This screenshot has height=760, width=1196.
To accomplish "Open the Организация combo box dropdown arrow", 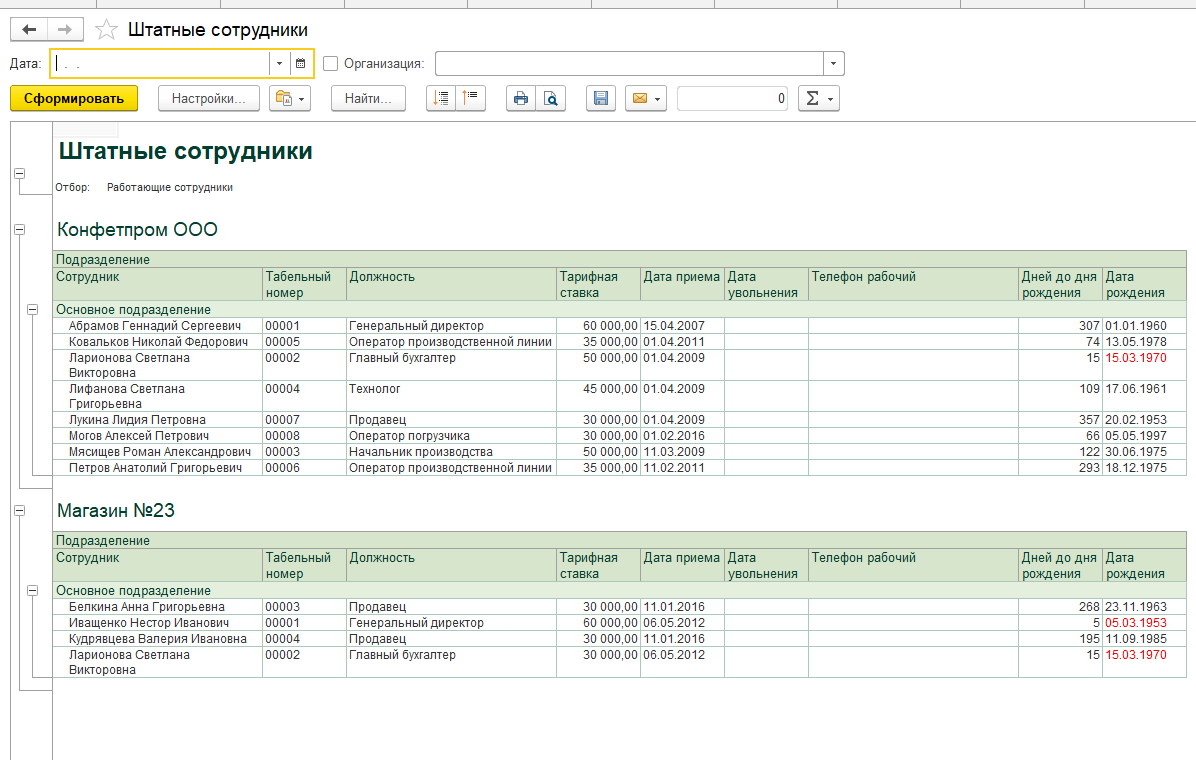I will pos(833,63).
